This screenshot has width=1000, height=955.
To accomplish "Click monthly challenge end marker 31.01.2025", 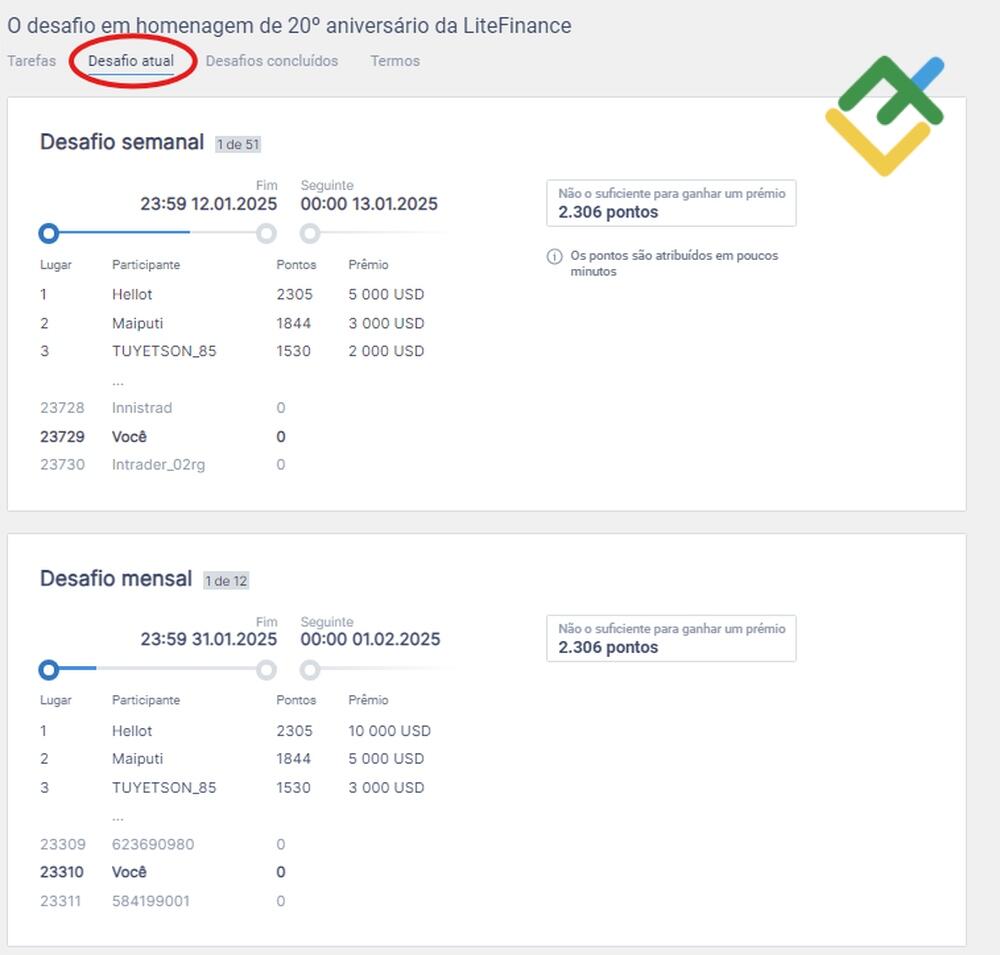I will [x=267, y=670].
